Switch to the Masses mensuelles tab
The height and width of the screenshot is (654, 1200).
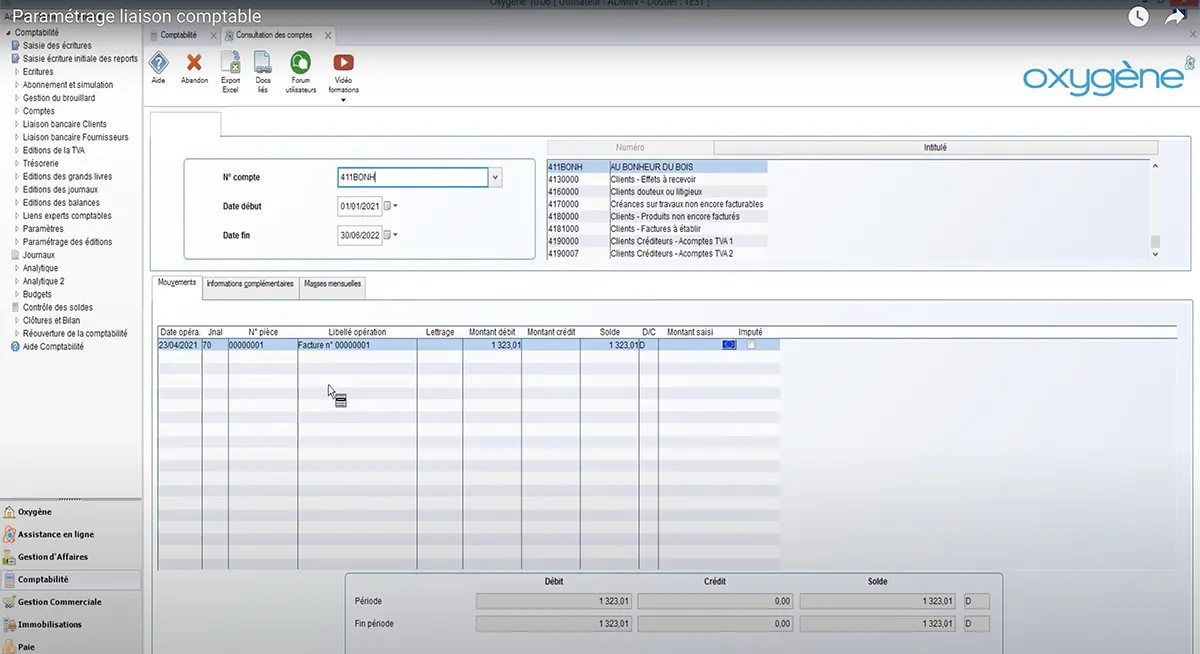click(x=333, y=284)
